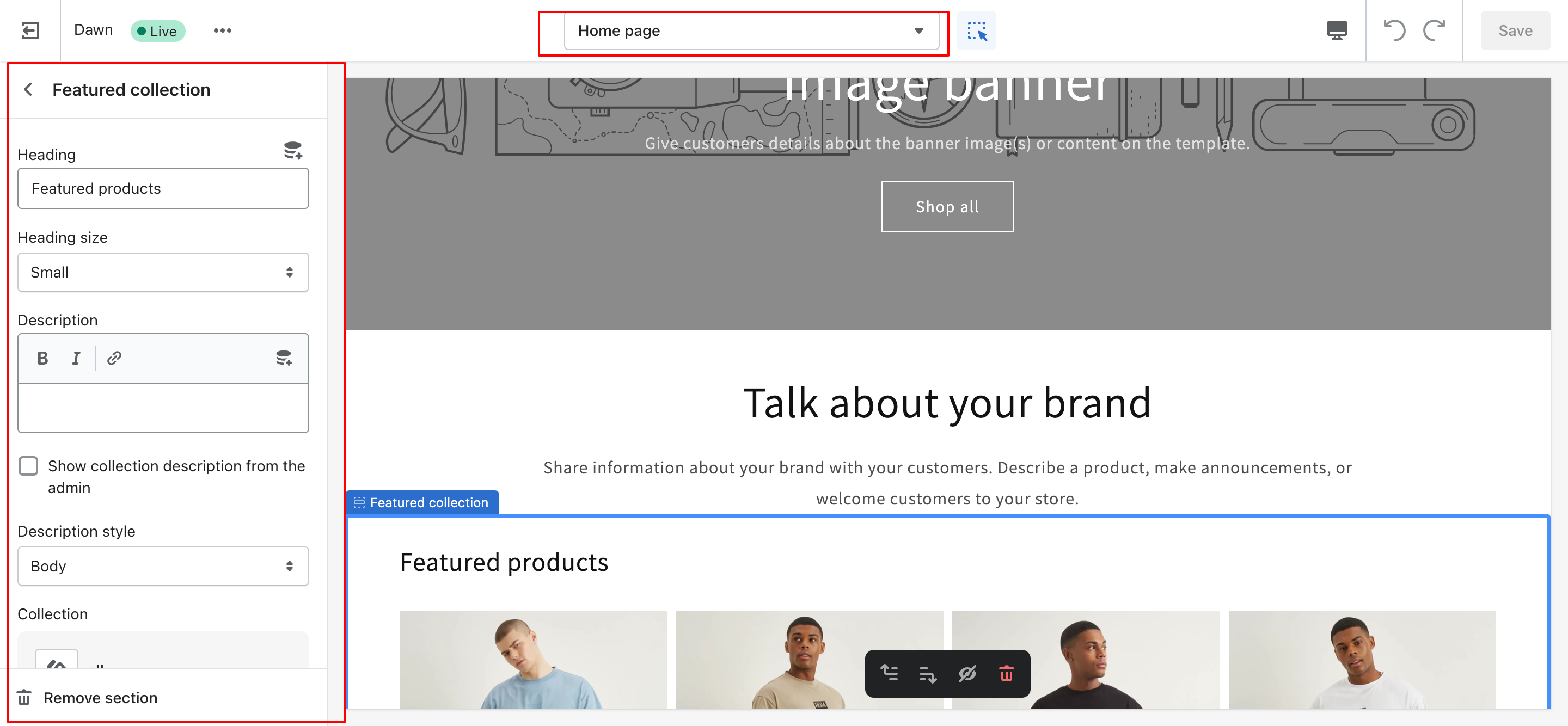The width and height of the screenshot is (1568, 726).
Task: Click the trash icon beside Remove section
Action: pos(24,697)
